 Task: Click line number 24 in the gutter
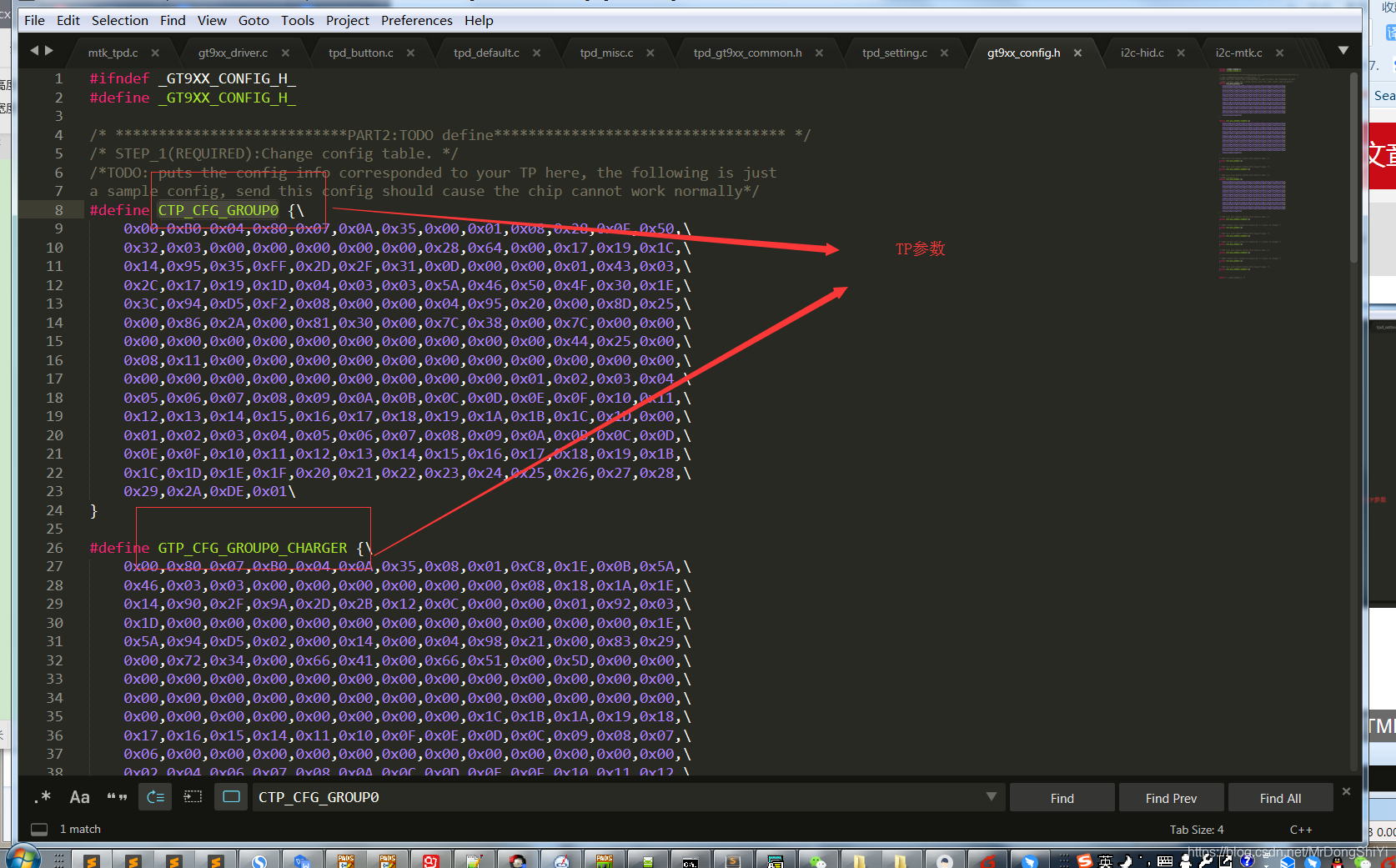(54, 510)
